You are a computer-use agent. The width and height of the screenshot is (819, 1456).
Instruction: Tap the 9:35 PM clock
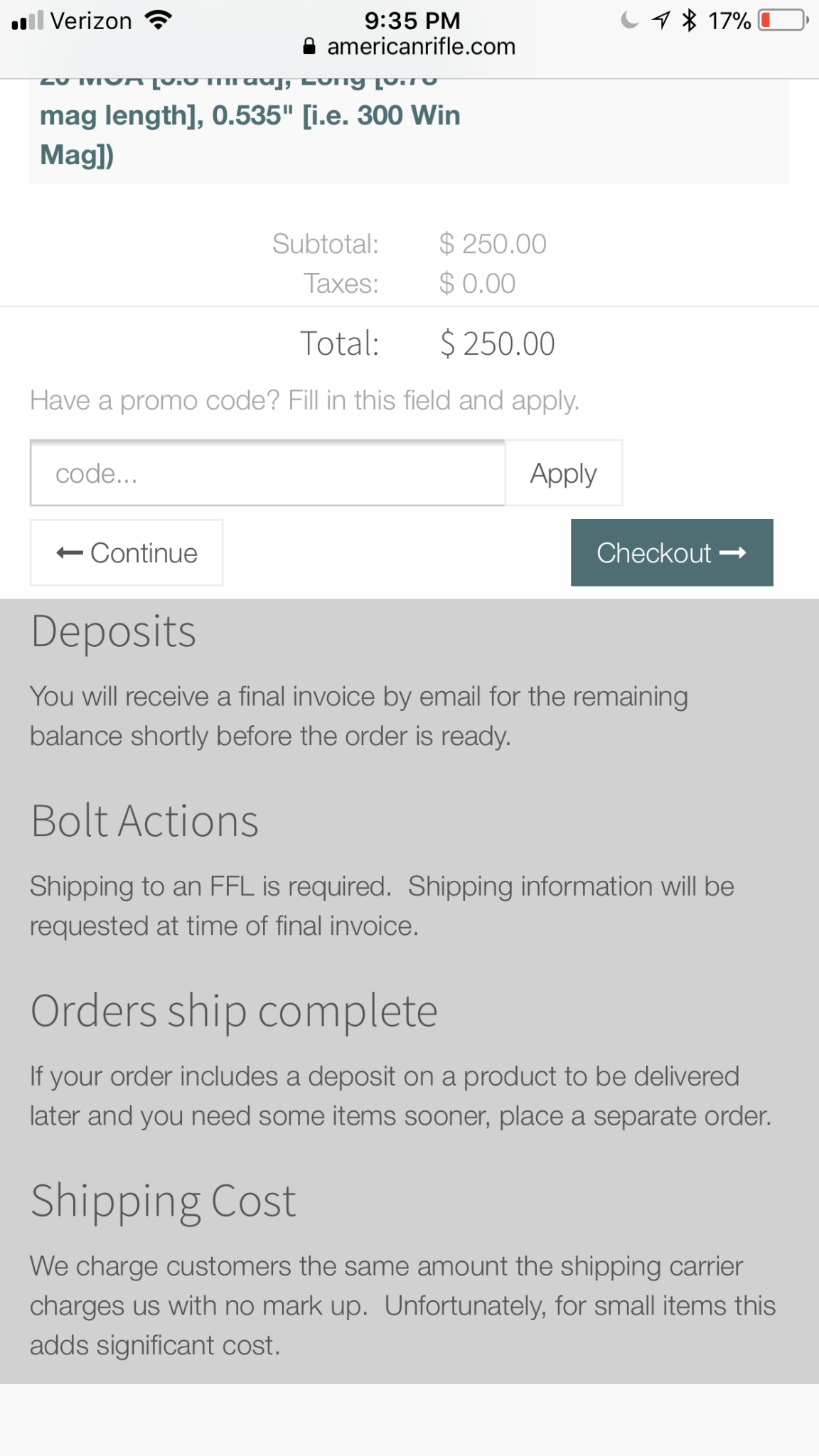412,20
